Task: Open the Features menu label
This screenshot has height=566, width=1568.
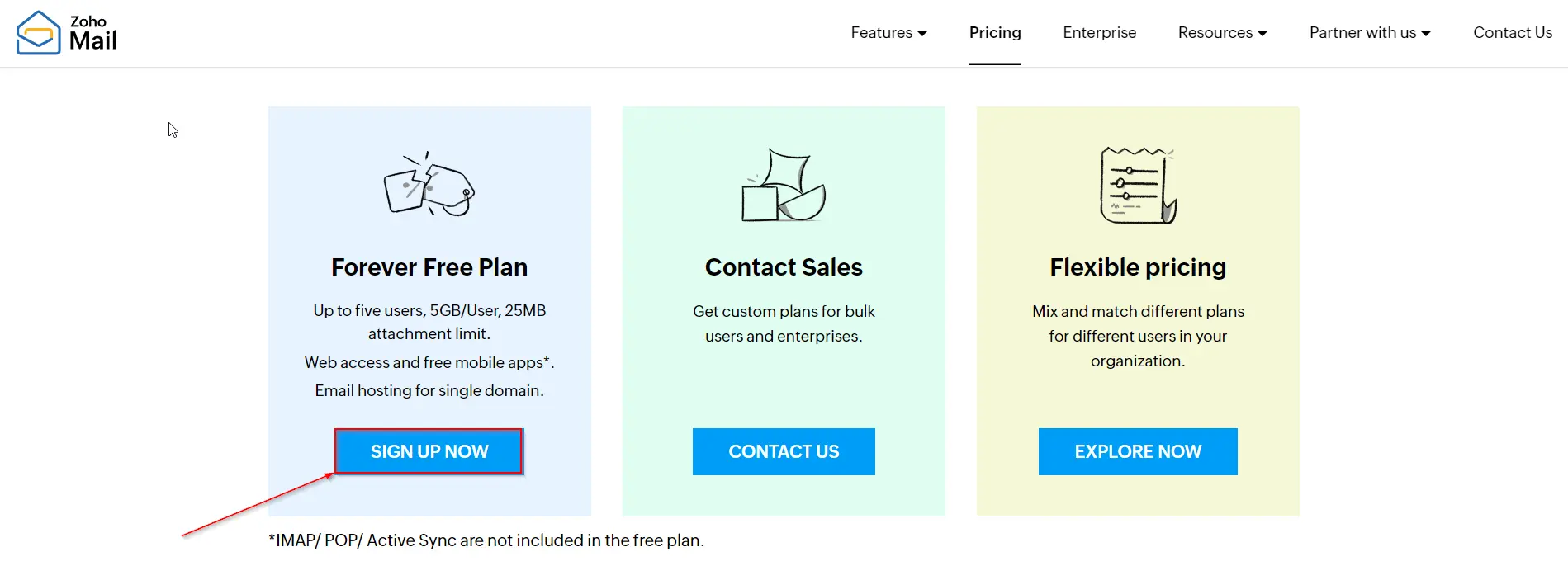Action: click(881, 33)
